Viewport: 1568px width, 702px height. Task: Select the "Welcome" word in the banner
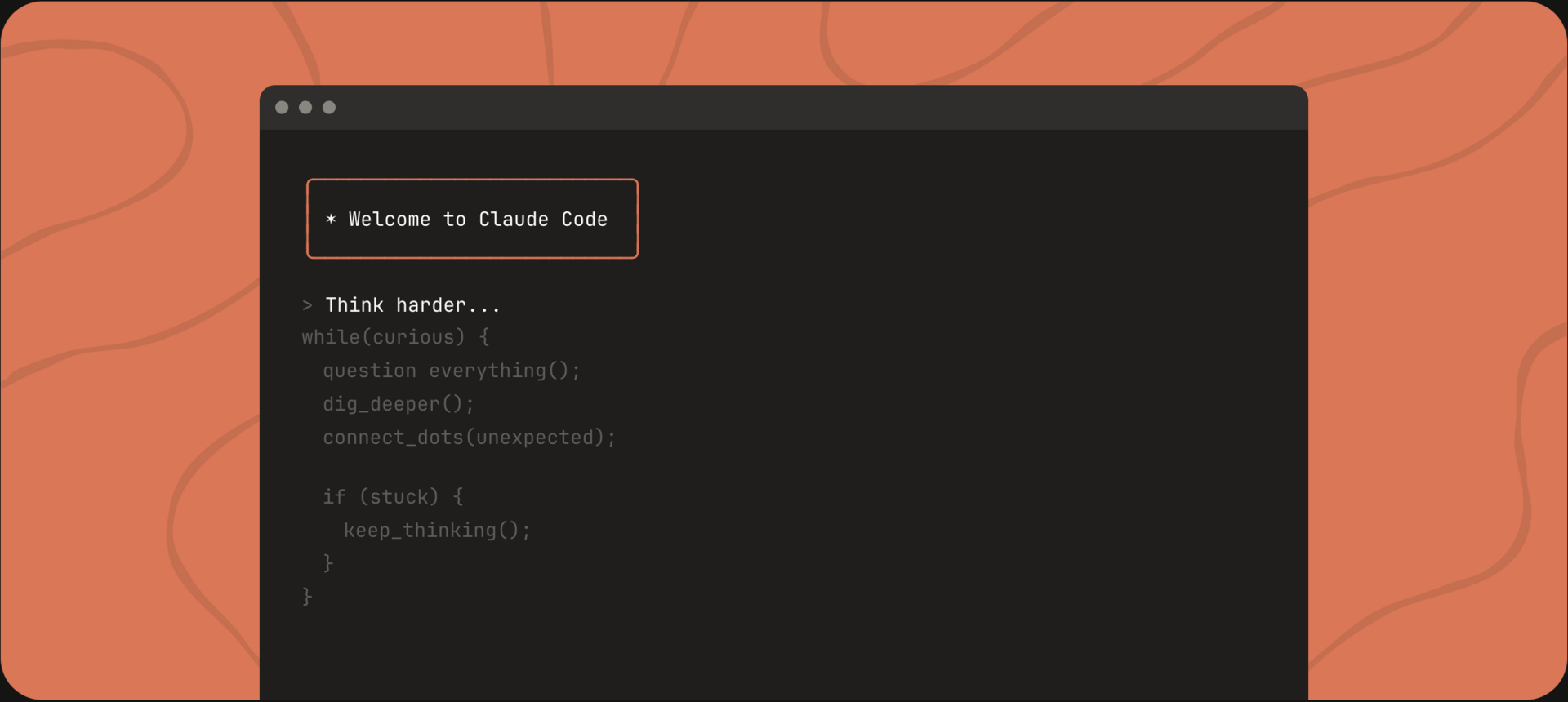[x=390, y=219]
